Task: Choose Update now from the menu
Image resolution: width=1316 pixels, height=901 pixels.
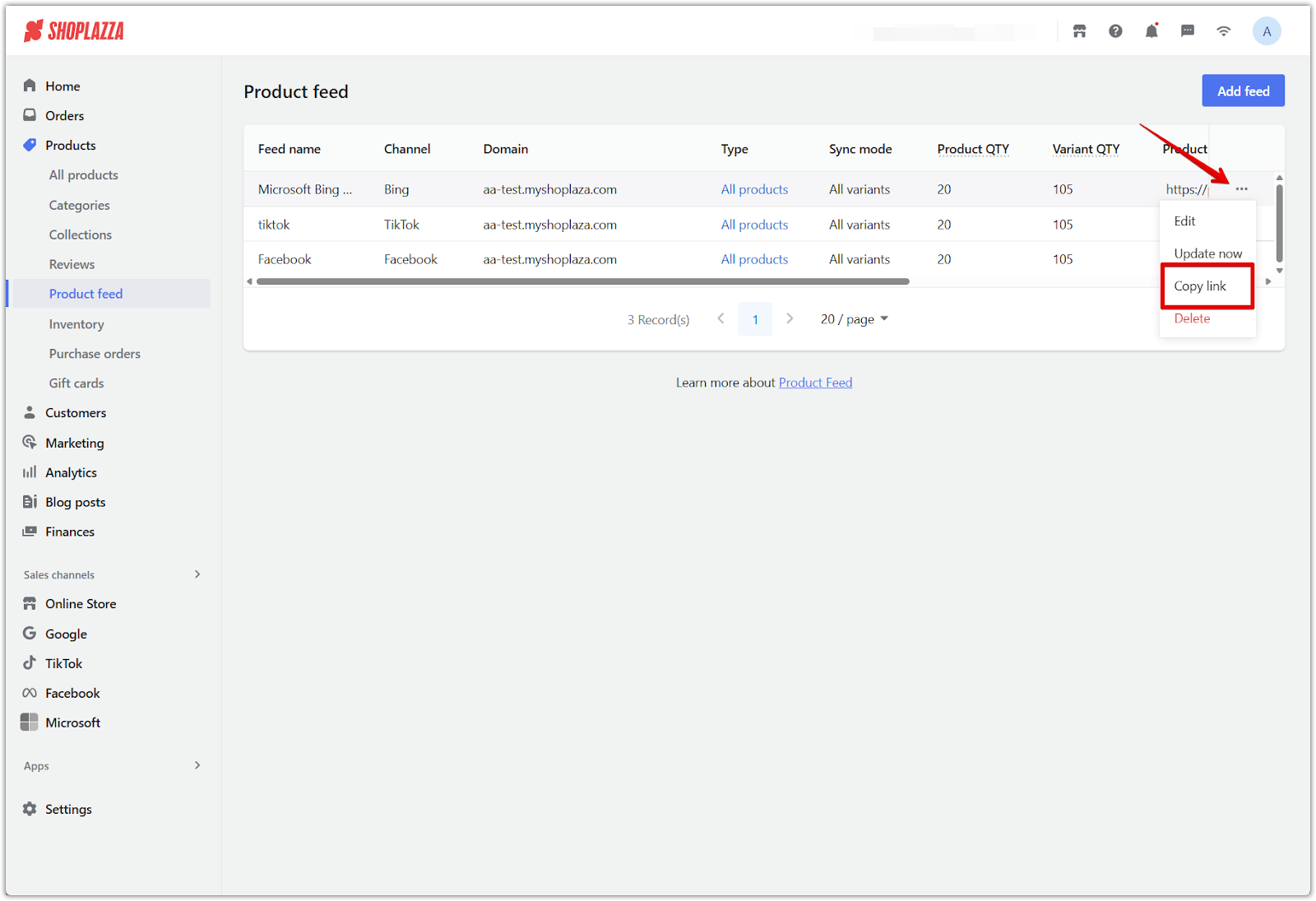Action: click(1207, 253)
